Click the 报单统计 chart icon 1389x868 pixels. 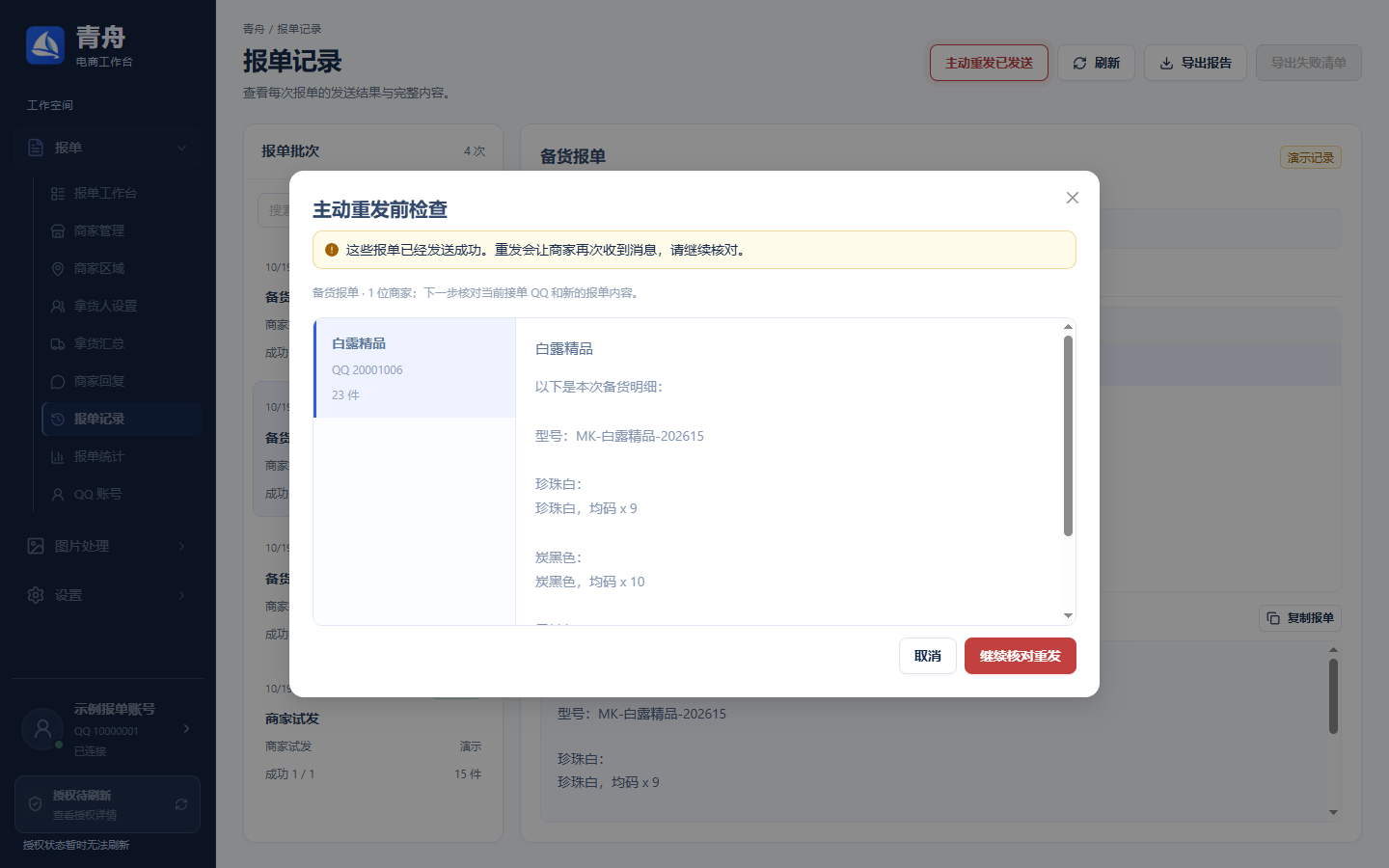pos(58,456)
